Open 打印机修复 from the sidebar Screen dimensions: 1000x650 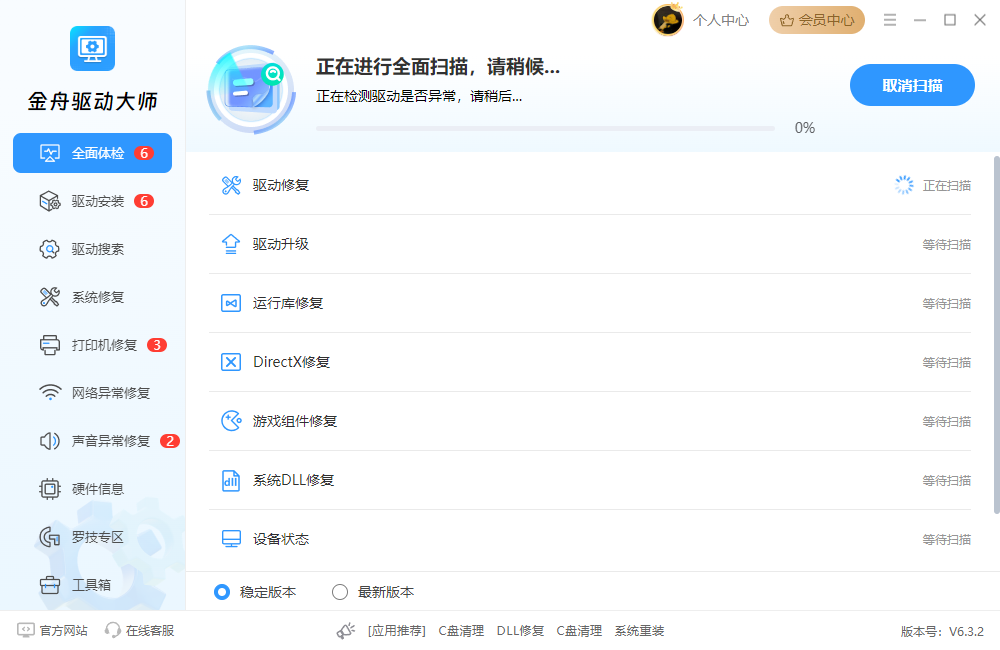(x=92, y=345)
